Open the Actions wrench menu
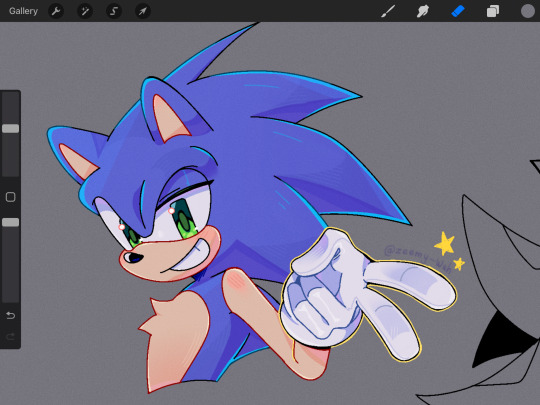Screen dimensions: 540x405 (x=56, y=11)
